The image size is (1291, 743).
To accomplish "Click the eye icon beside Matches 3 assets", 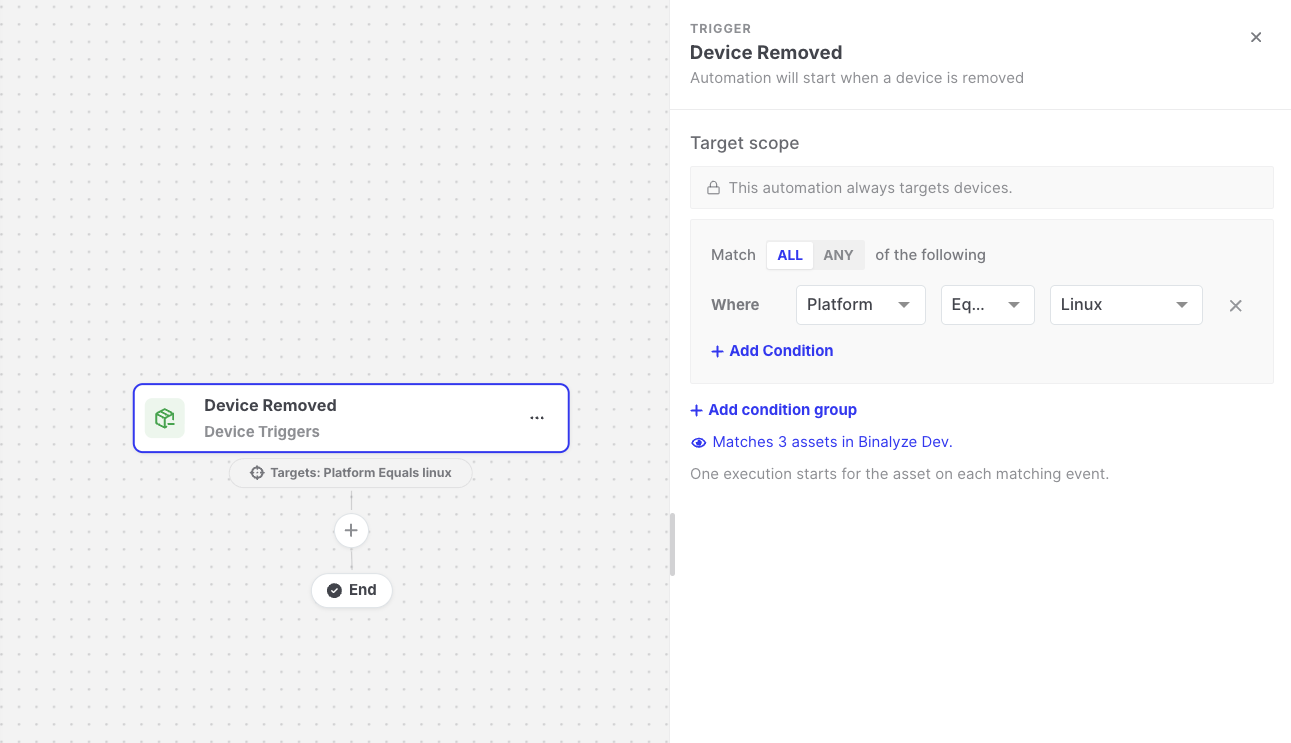I will pos(699,442).
